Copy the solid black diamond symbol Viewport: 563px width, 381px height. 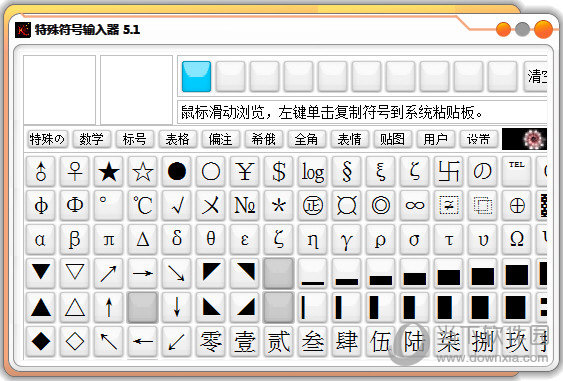41,341
